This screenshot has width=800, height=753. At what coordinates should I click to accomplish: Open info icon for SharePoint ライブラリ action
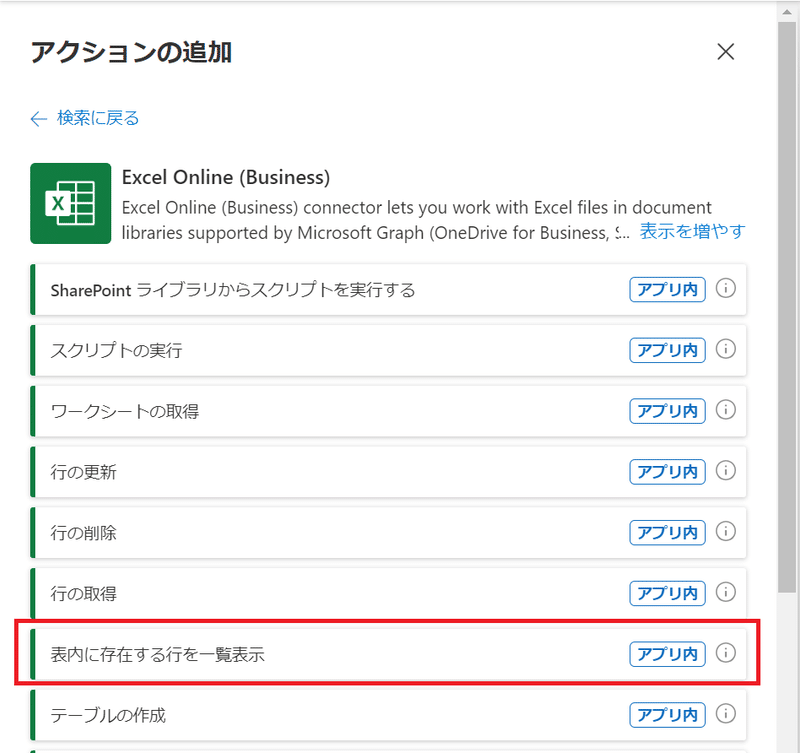pos(726,288)
